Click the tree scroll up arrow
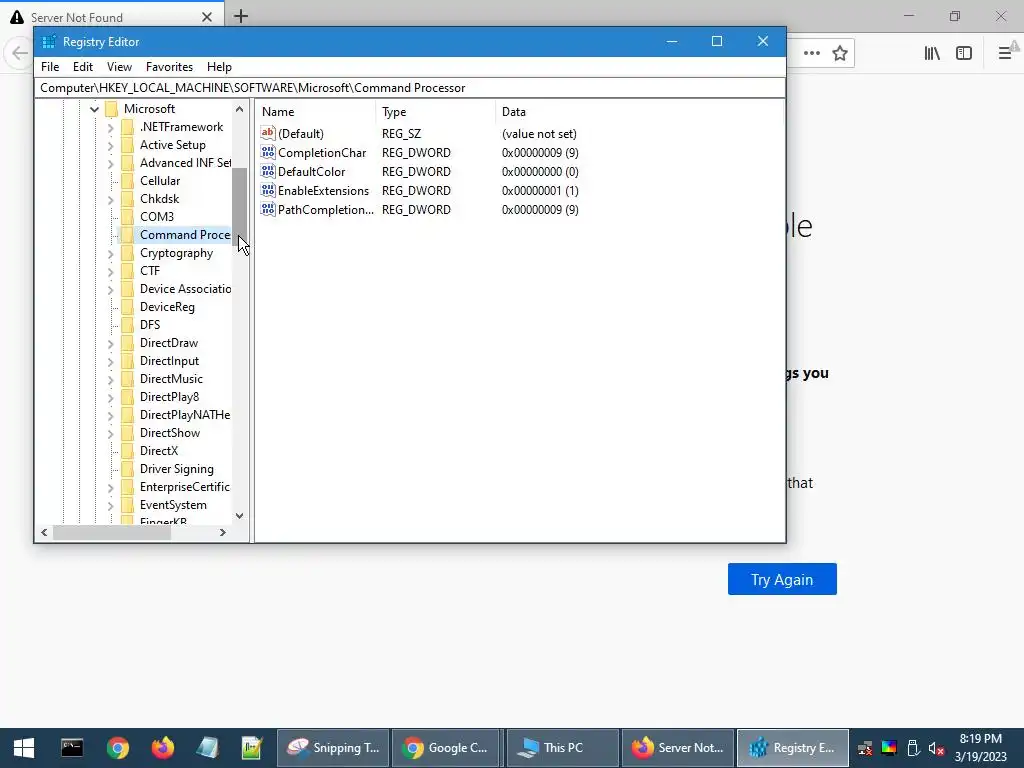The width and height of the screenshot is (1024, 768). (239, 109)
